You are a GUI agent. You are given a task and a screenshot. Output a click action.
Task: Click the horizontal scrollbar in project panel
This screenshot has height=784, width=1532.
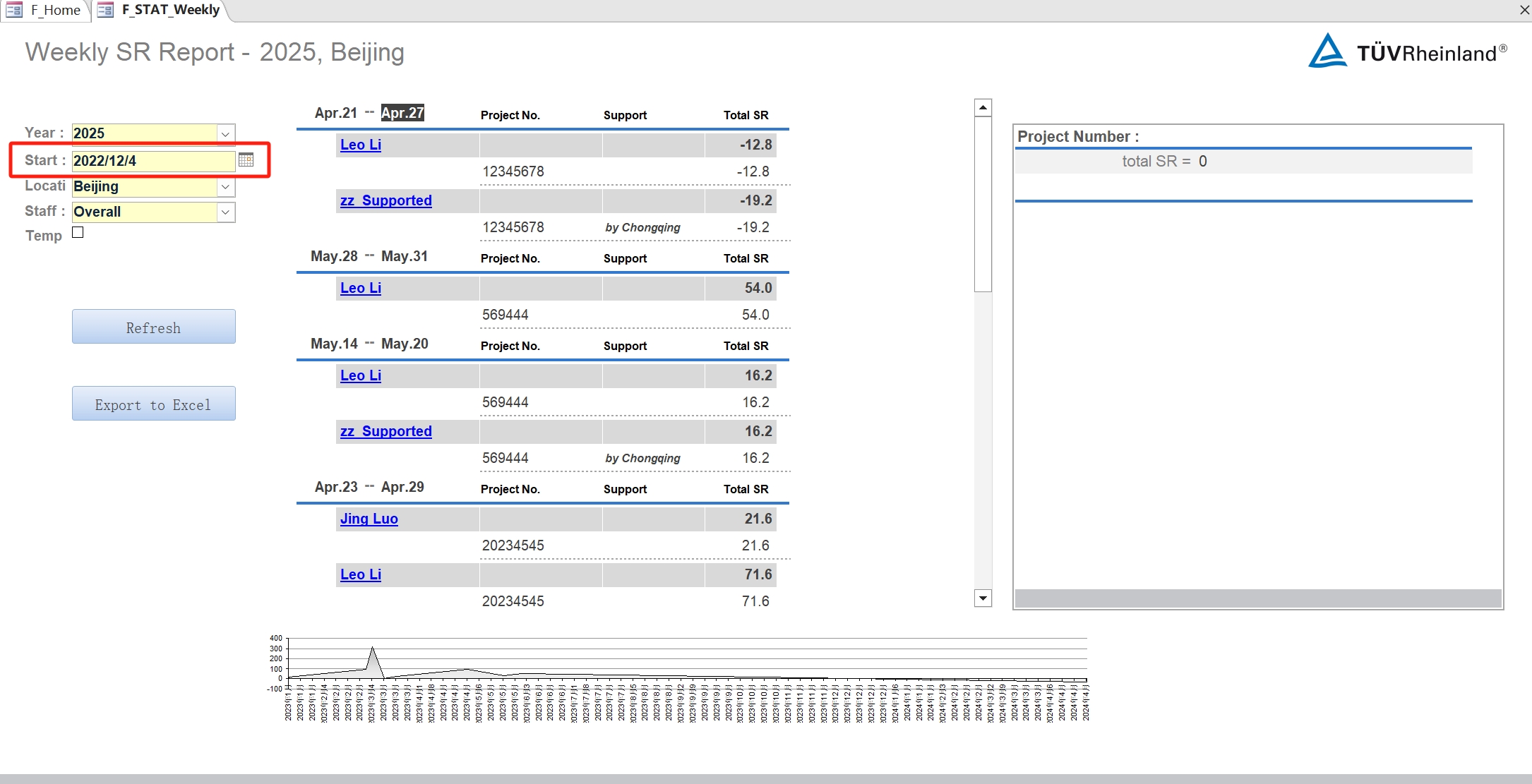tap(1258, 598)
